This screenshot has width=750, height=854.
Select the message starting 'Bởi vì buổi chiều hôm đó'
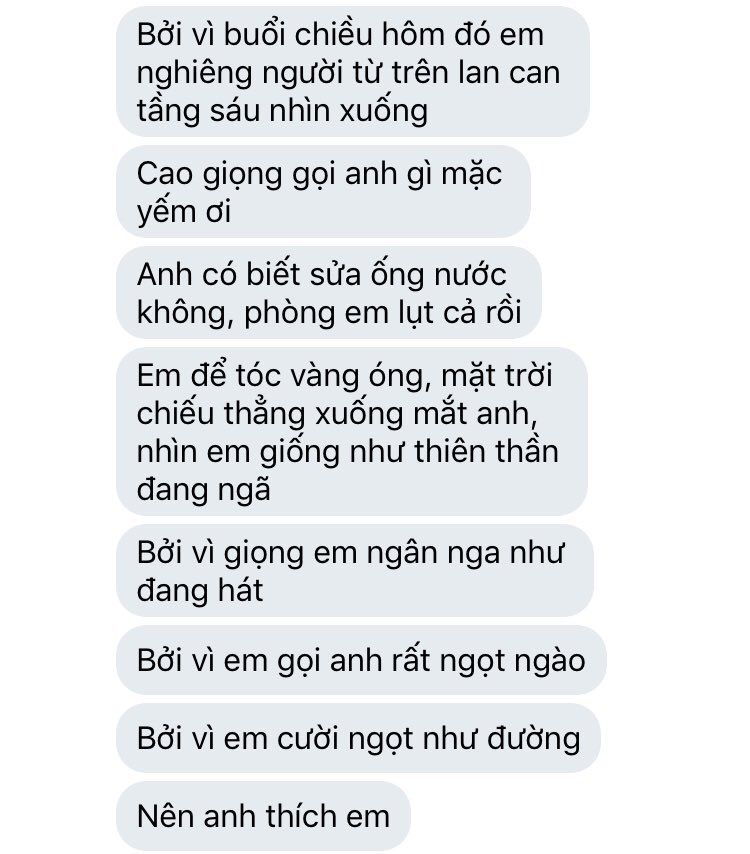tap(353, 71)
